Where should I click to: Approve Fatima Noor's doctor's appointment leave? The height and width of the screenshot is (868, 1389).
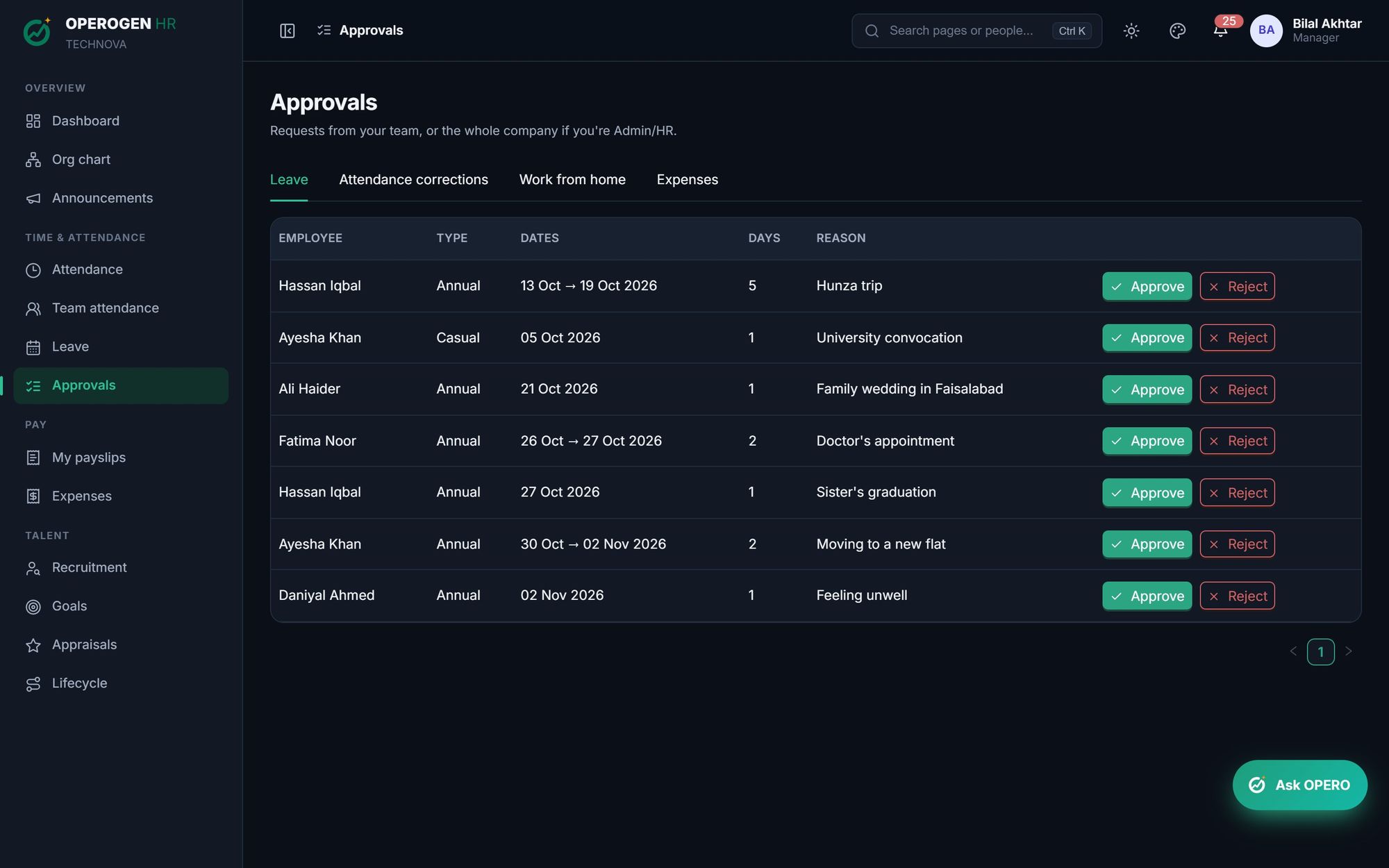tap(1147, 441)
